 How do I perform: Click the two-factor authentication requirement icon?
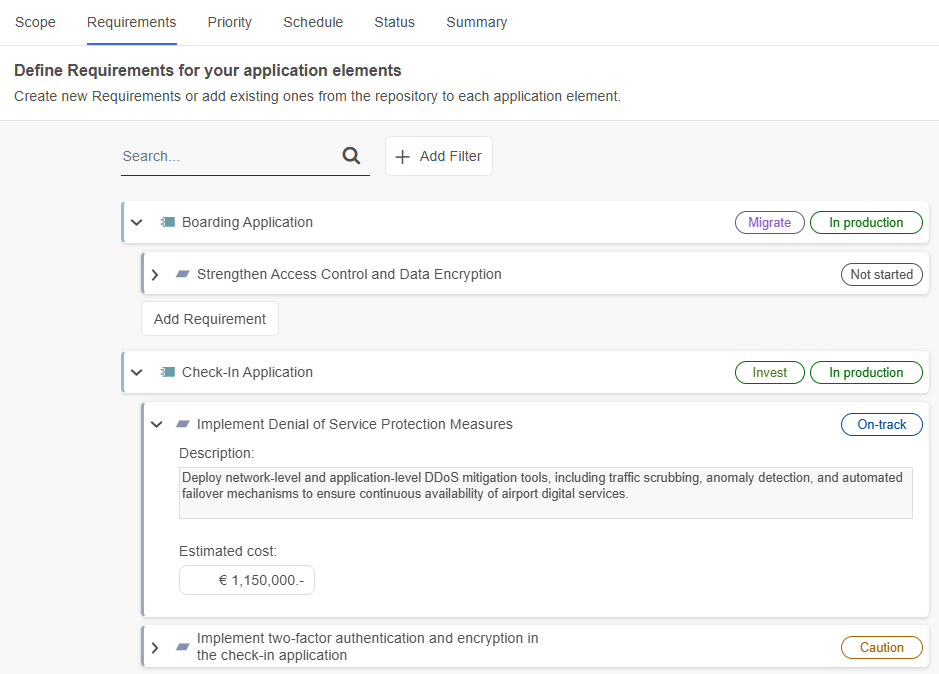pyautogui.click(x=182, y=647)
